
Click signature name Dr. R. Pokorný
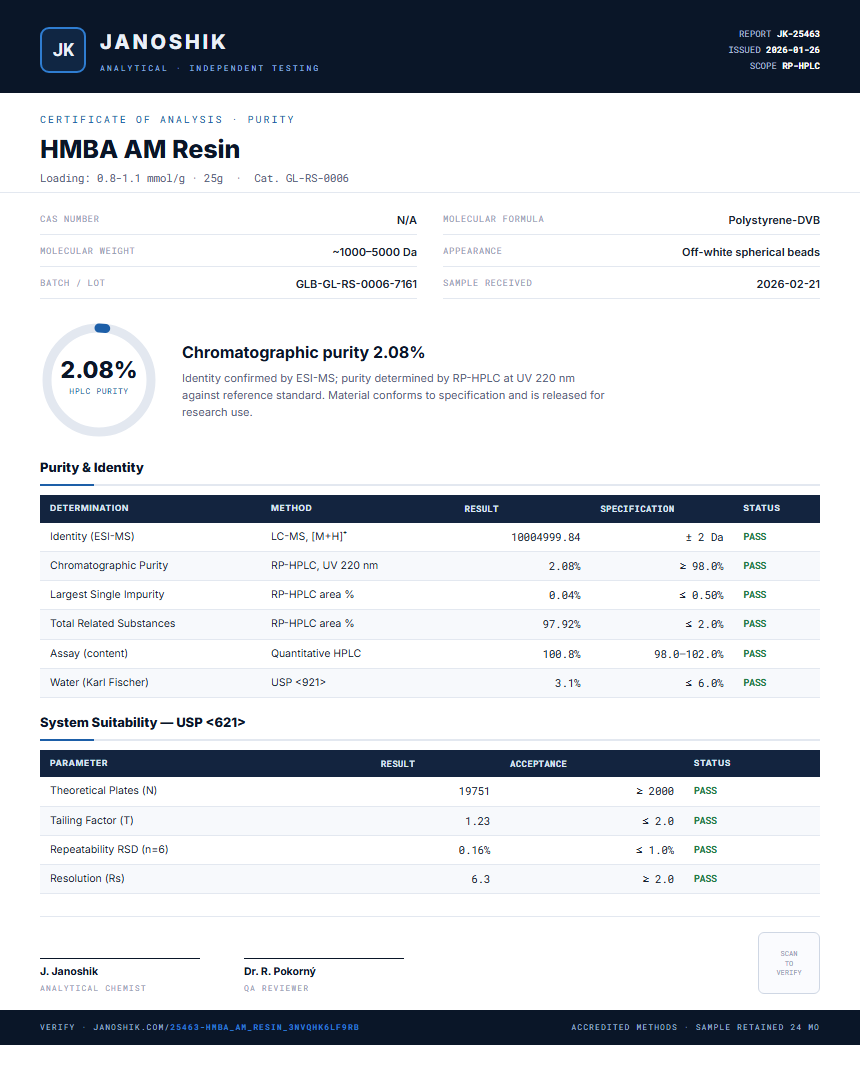[x=279, y=971]
